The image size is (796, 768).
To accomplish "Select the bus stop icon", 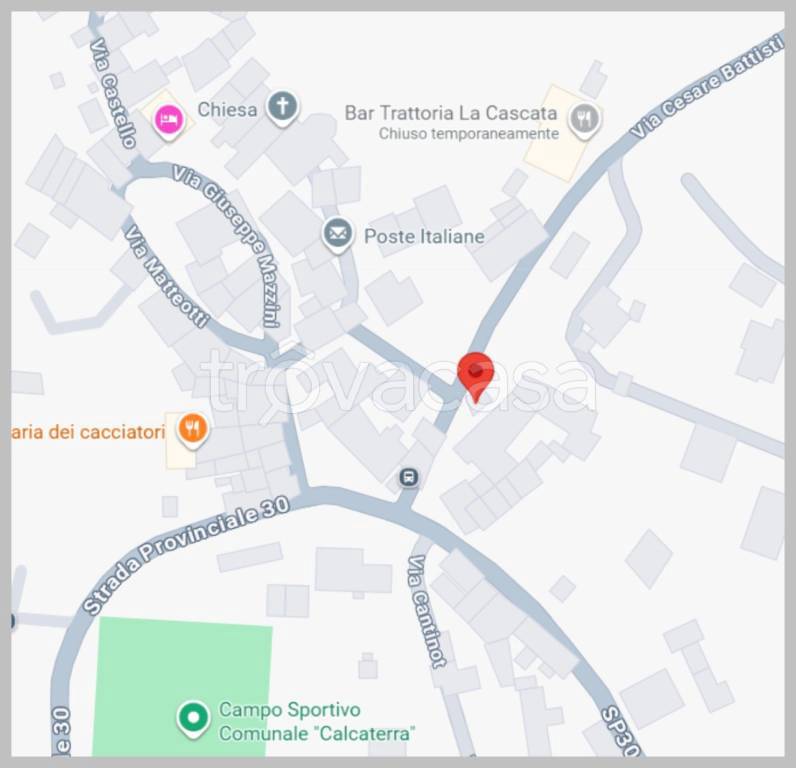I will [x=409, y=478].
